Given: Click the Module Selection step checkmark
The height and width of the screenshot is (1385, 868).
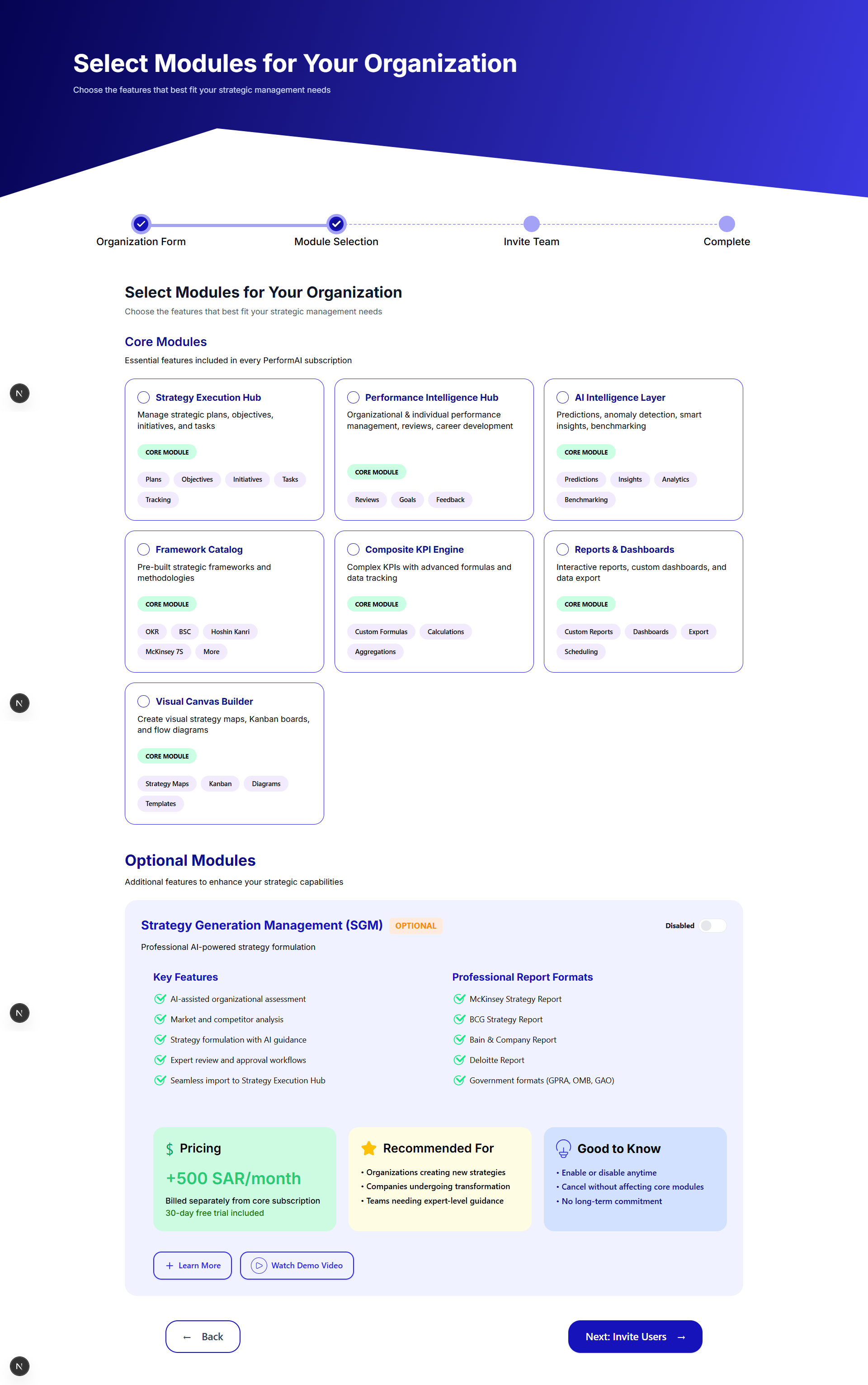Looking at the screenshot, I should point(336,224).
